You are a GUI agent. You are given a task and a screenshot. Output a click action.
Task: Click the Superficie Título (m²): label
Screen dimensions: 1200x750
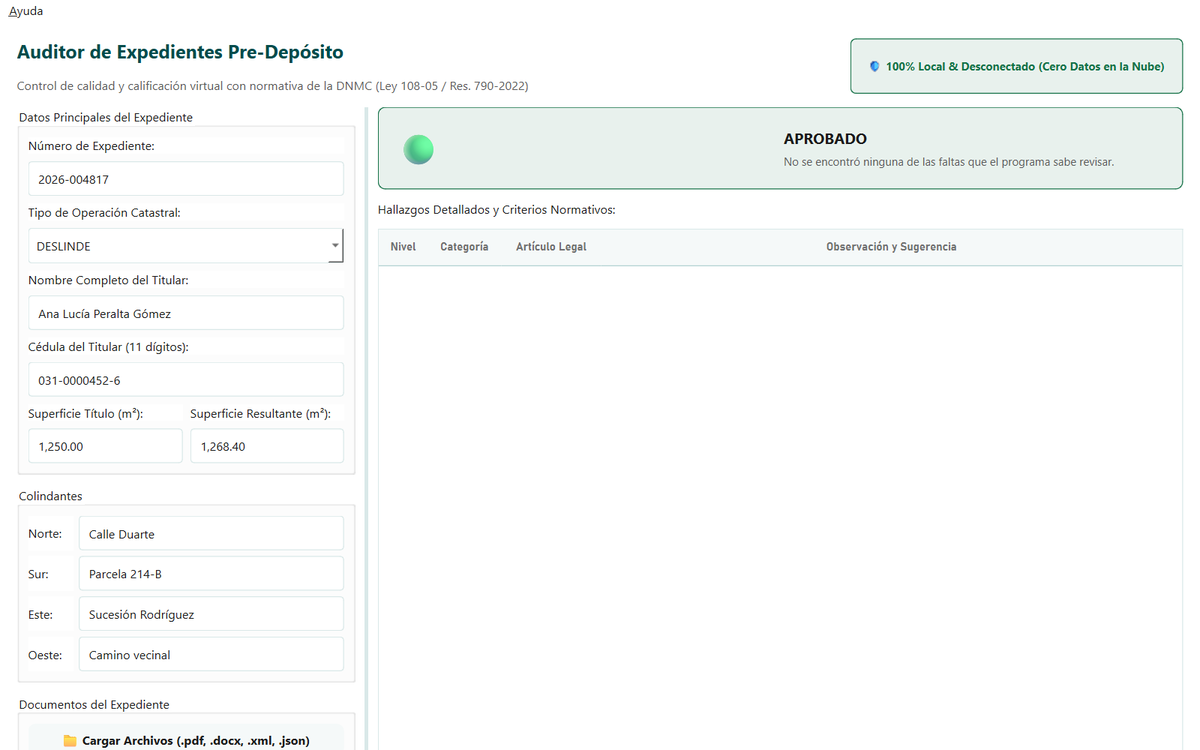86,413
